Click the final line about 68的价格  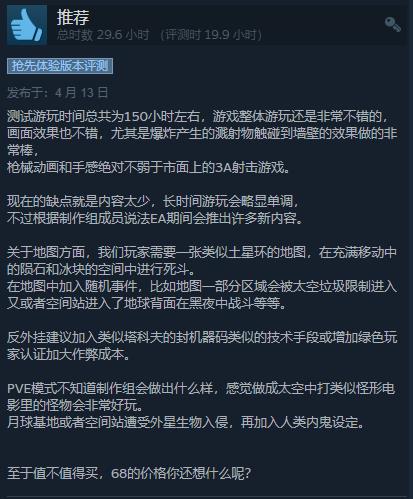tap(129, 473)
